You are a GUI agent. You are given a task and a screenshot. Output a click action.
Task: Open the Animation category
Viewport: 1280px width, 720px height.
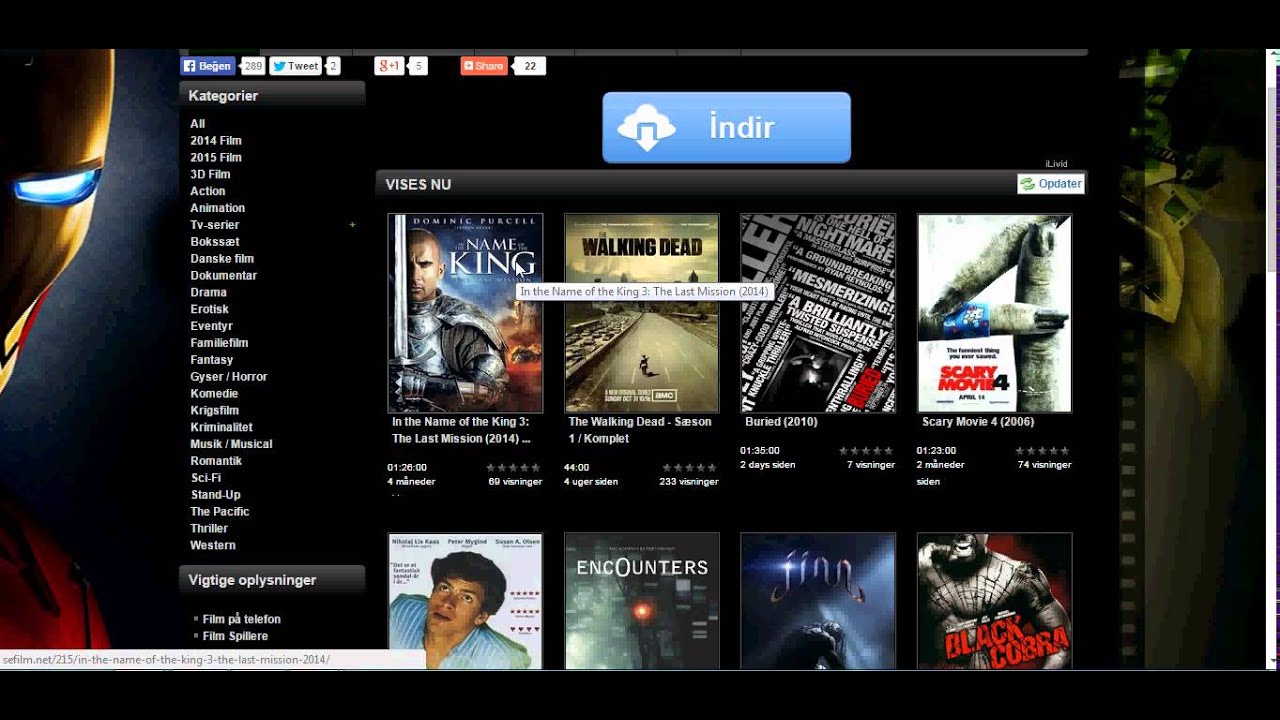tap(218, 208)
